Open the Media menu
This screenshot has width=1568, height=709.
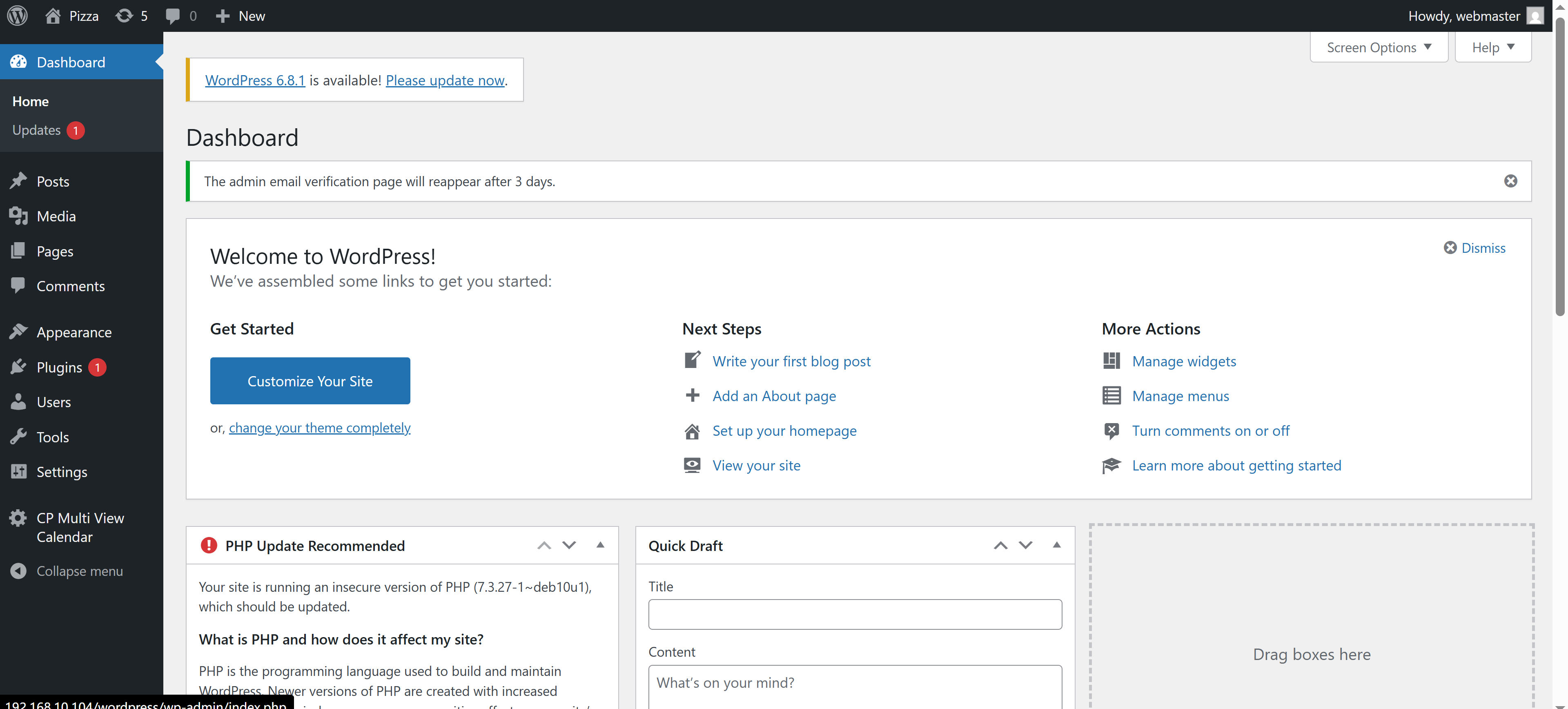(56, 216)
